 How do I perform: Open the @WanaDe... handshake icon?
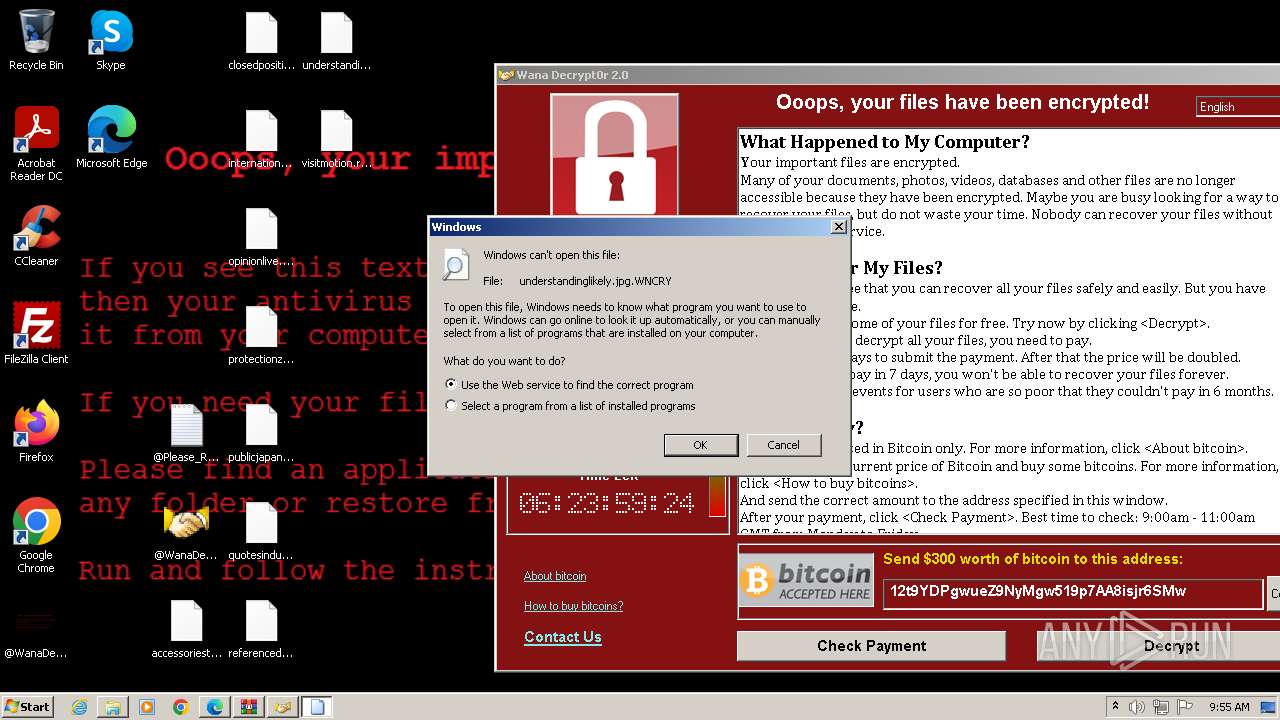pos(186,530)
